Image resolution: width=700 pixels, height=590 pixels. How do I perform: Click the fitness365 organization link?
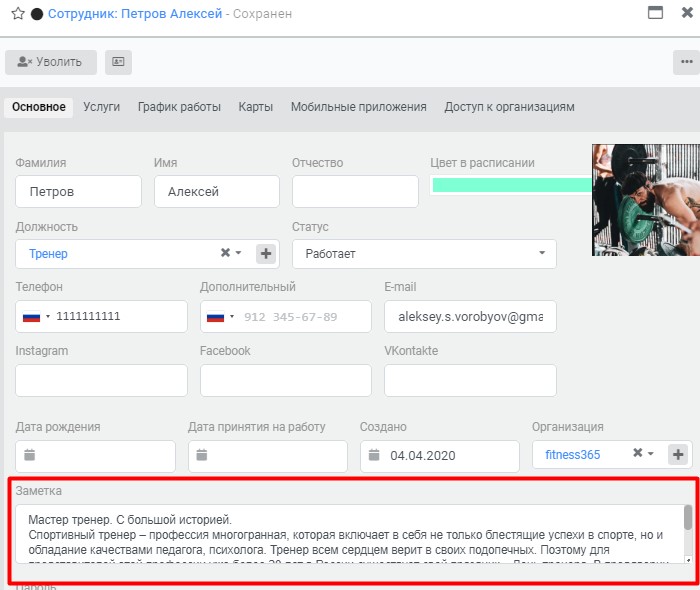[x=573, y=455]
